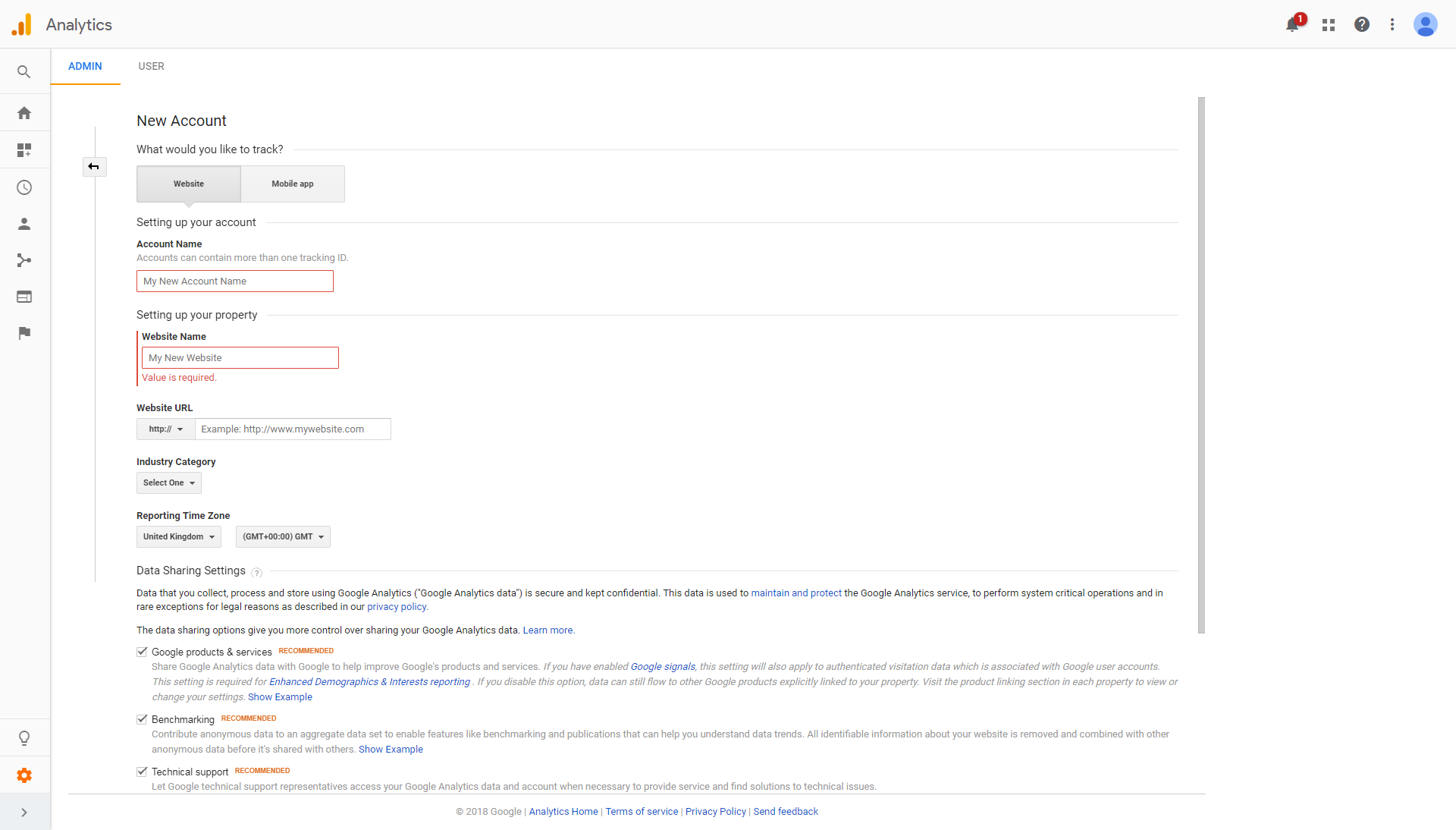Click the Analytics logo icon
Screen dimensions: 1456x830
tap(22, 24)
